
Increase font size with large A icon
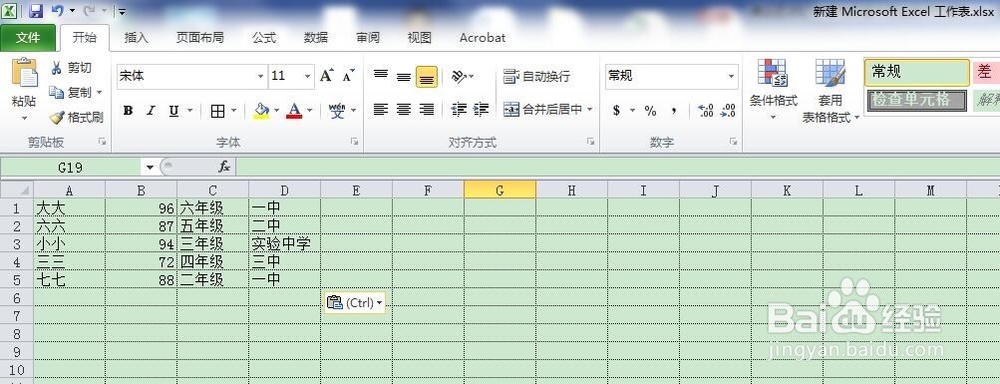point(327,76)
